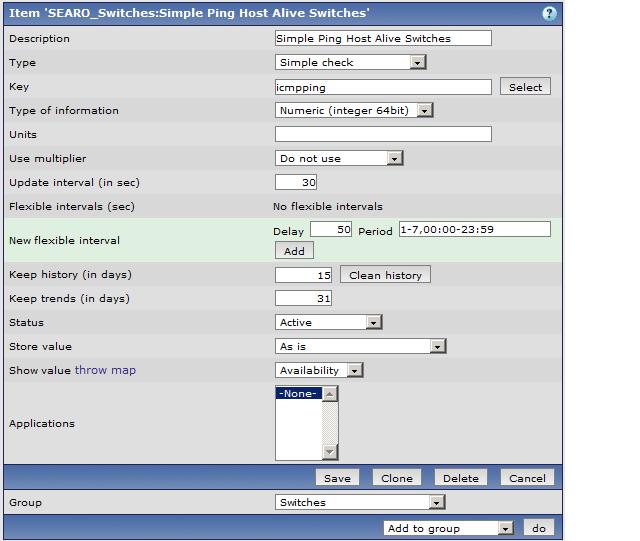Screen dimensions: 640x541
Task: Open the Type dropdown showing Simple check
Action: (351, 62)
